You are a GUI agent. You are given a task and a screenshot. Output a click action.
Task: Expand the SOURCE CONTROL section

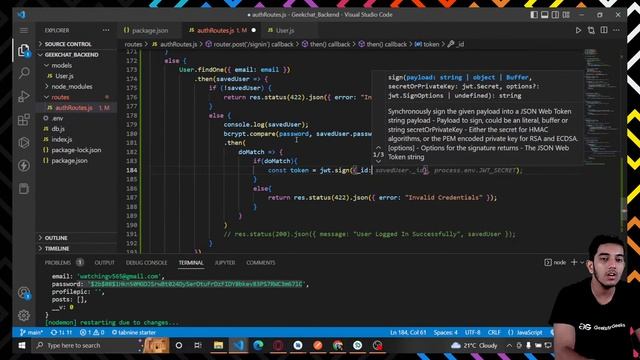click(68, 44)
